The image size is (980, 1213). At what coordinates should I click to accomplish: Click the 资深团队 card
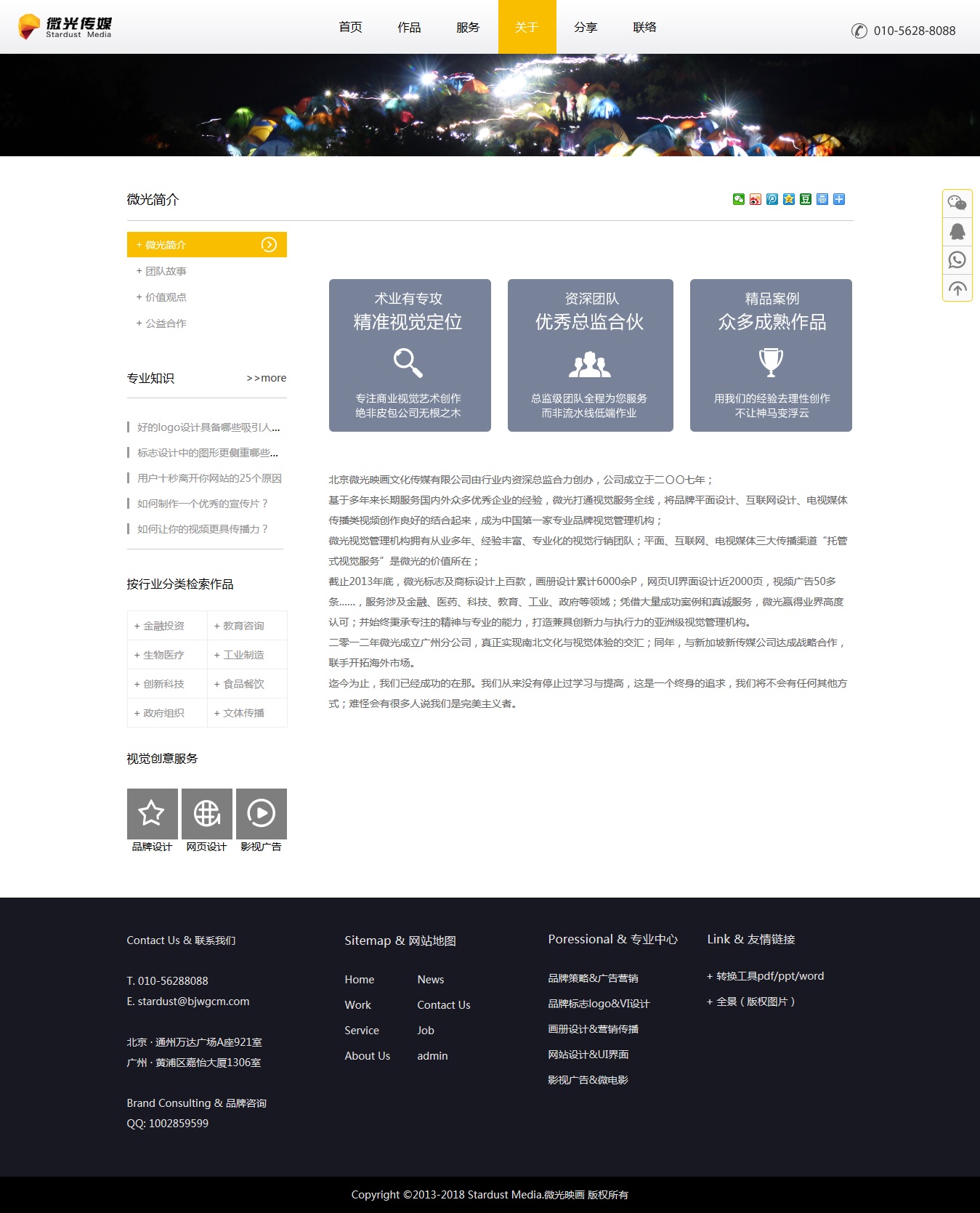(x=591, y=355)
